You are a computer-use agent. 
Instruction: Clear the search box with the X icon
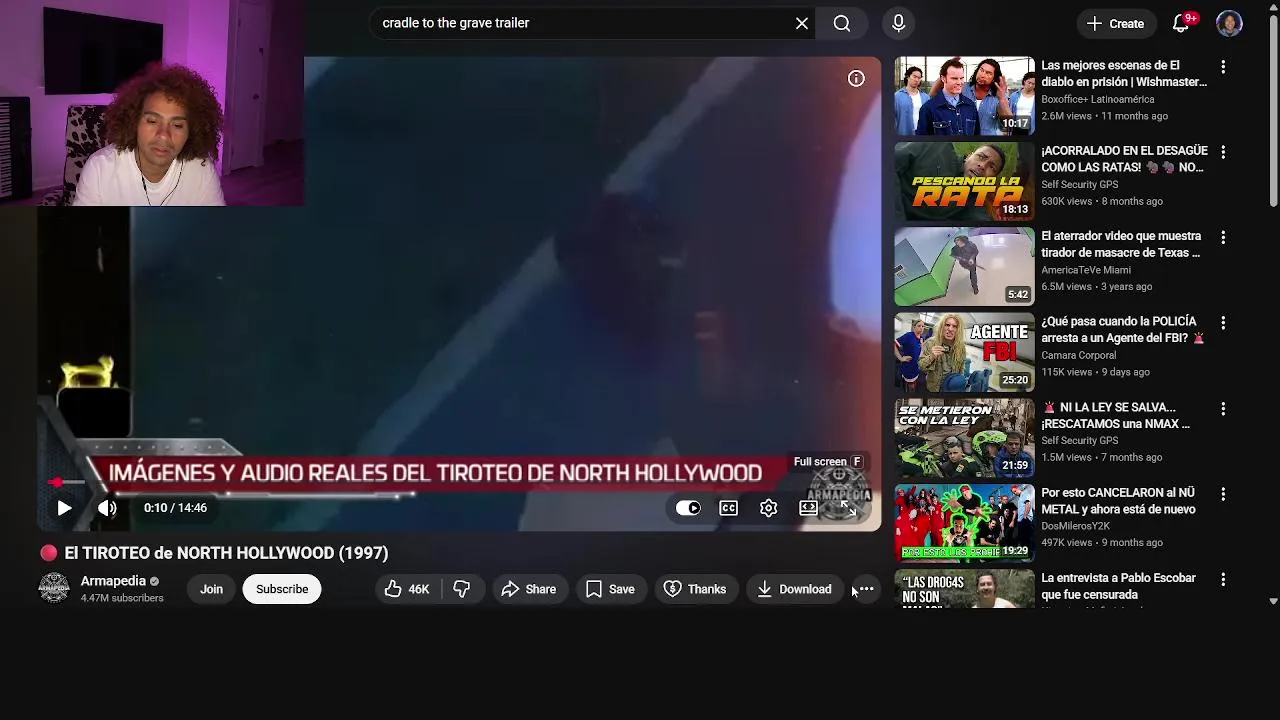(x=802, y=23)
